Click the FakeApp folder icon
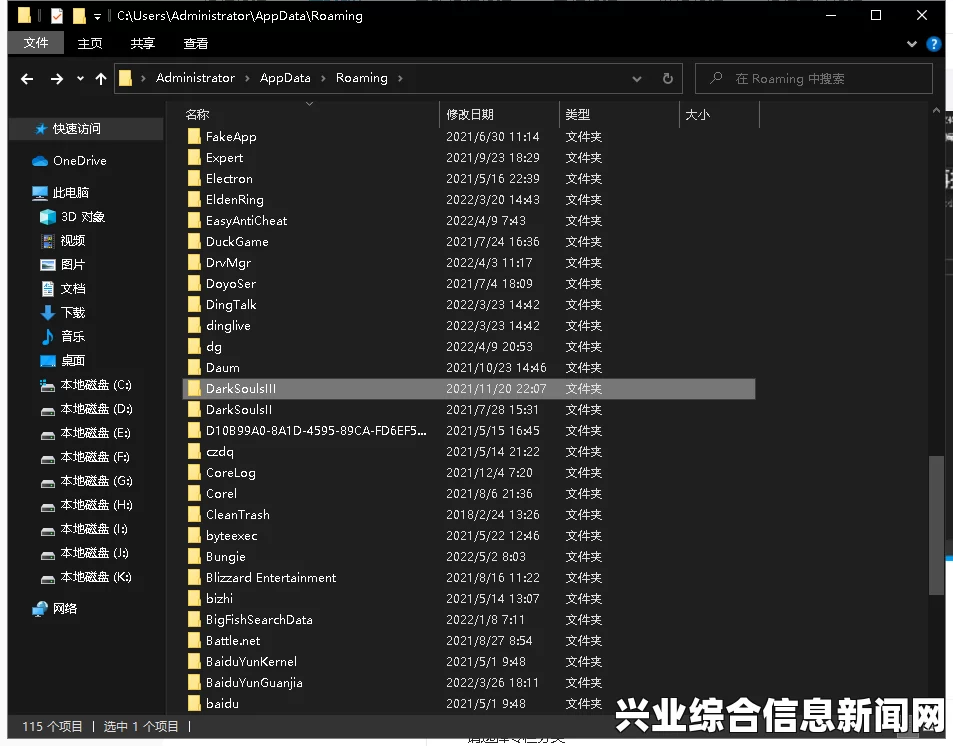953x746 pixels. [194, 136]
